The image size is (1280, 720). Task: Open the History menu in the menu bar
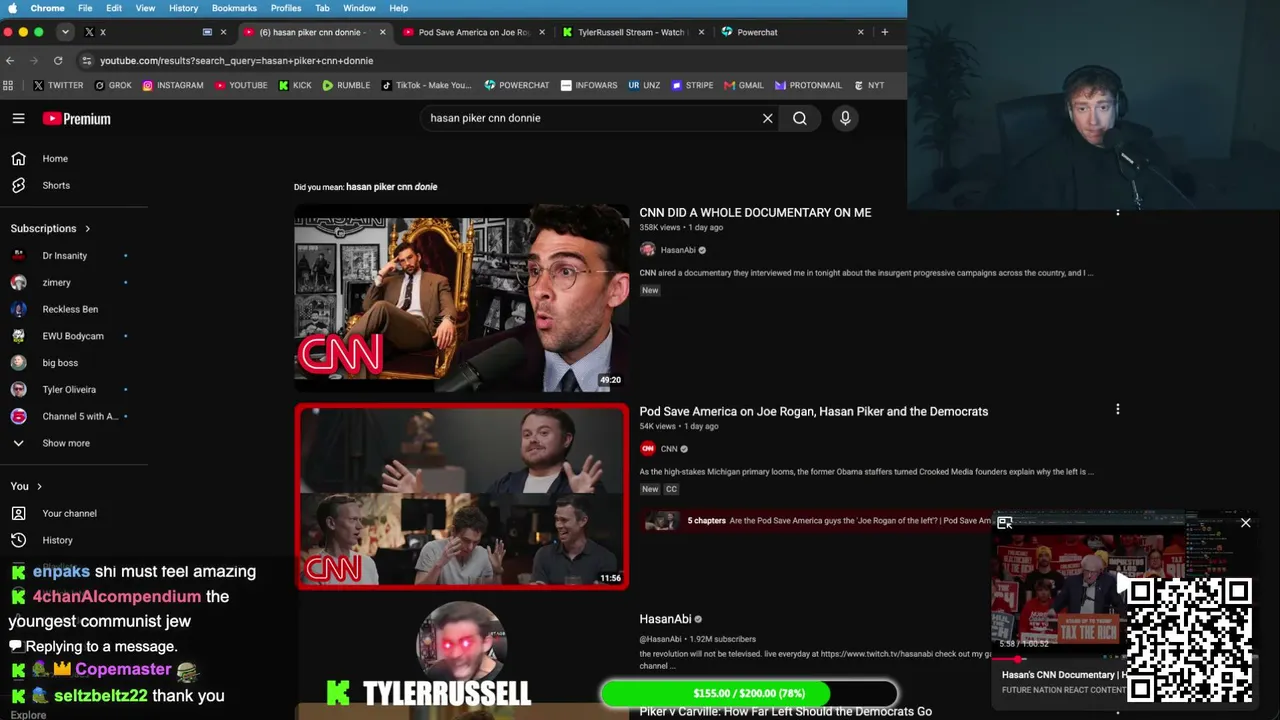(x=183, y=8)
